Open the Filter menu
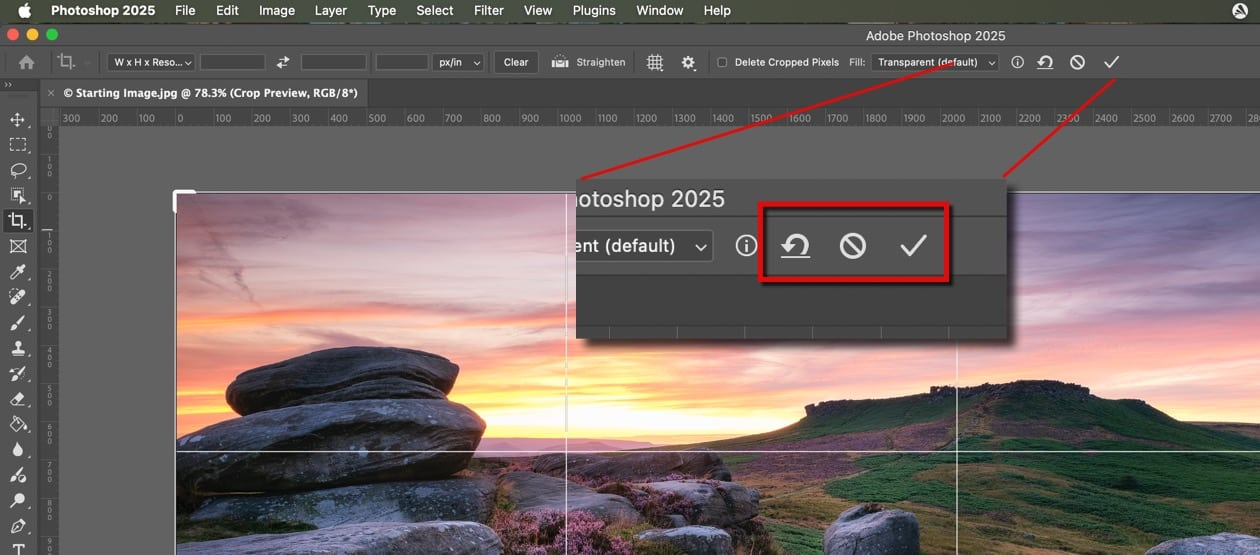 pyautogui.click(x=489, y=11)
